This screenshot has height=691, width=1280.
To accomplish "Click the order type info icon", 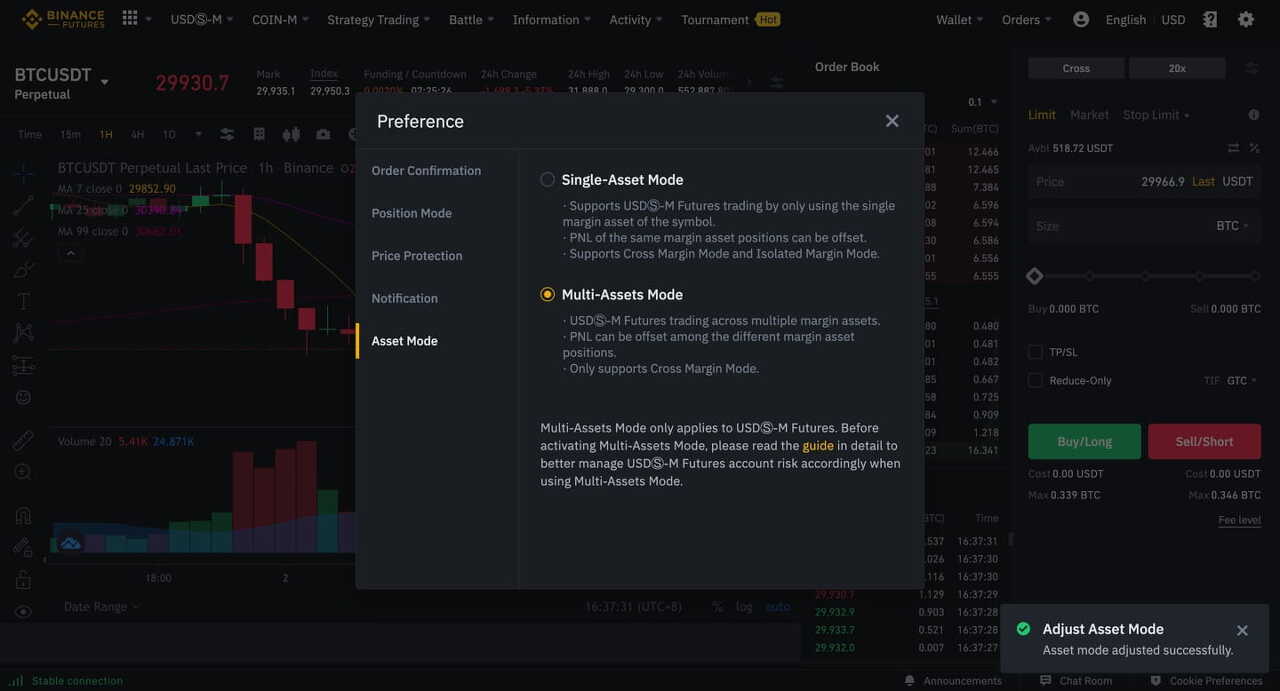I will point(1254,115).
